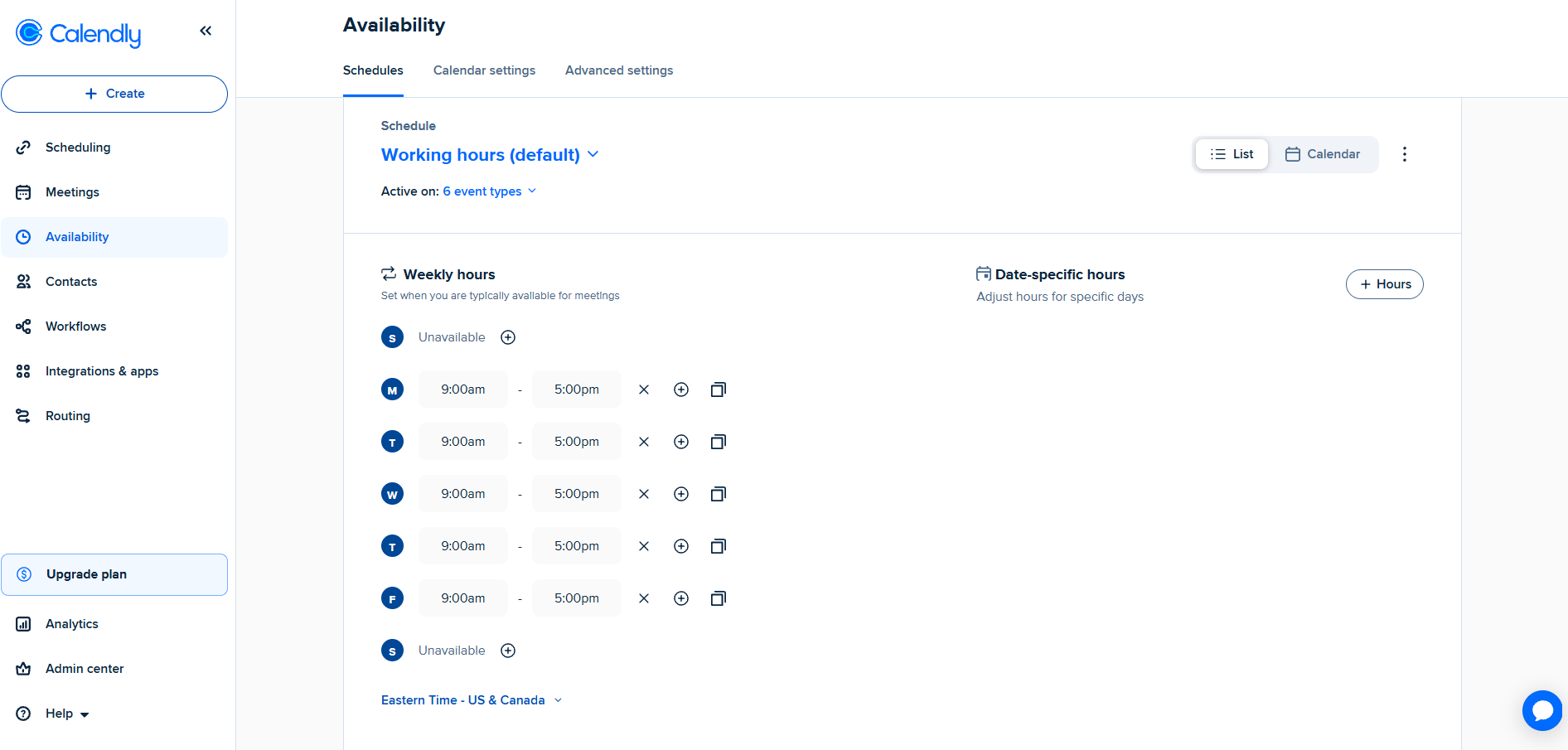Add hours to unavailable Saturday
Screen dimensions: 1568x750
click(x=508, y=651)
